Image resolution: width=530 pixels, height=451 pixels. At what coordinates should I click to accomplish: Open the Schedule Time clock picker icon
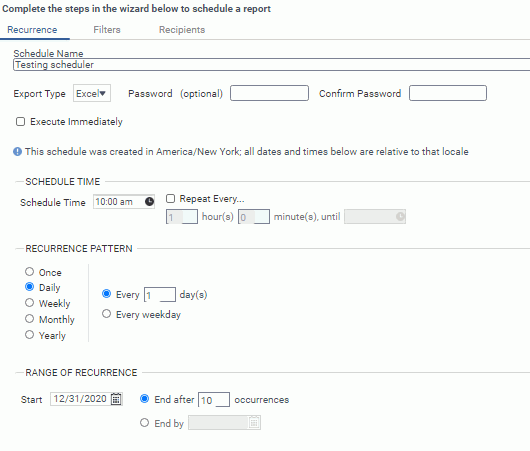tap(149, 202)
